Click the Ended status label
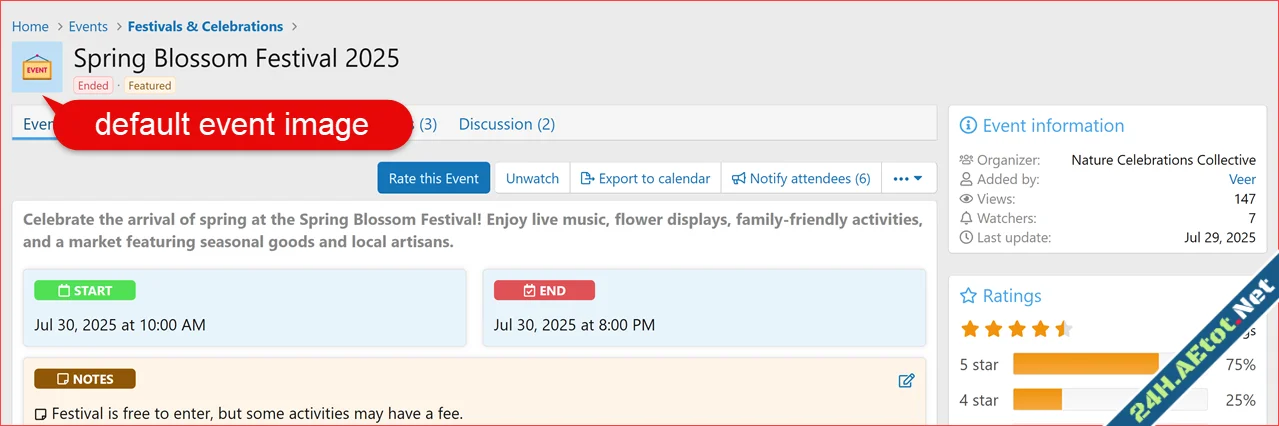Screen dimensions: 1279x426 [93, 86]
